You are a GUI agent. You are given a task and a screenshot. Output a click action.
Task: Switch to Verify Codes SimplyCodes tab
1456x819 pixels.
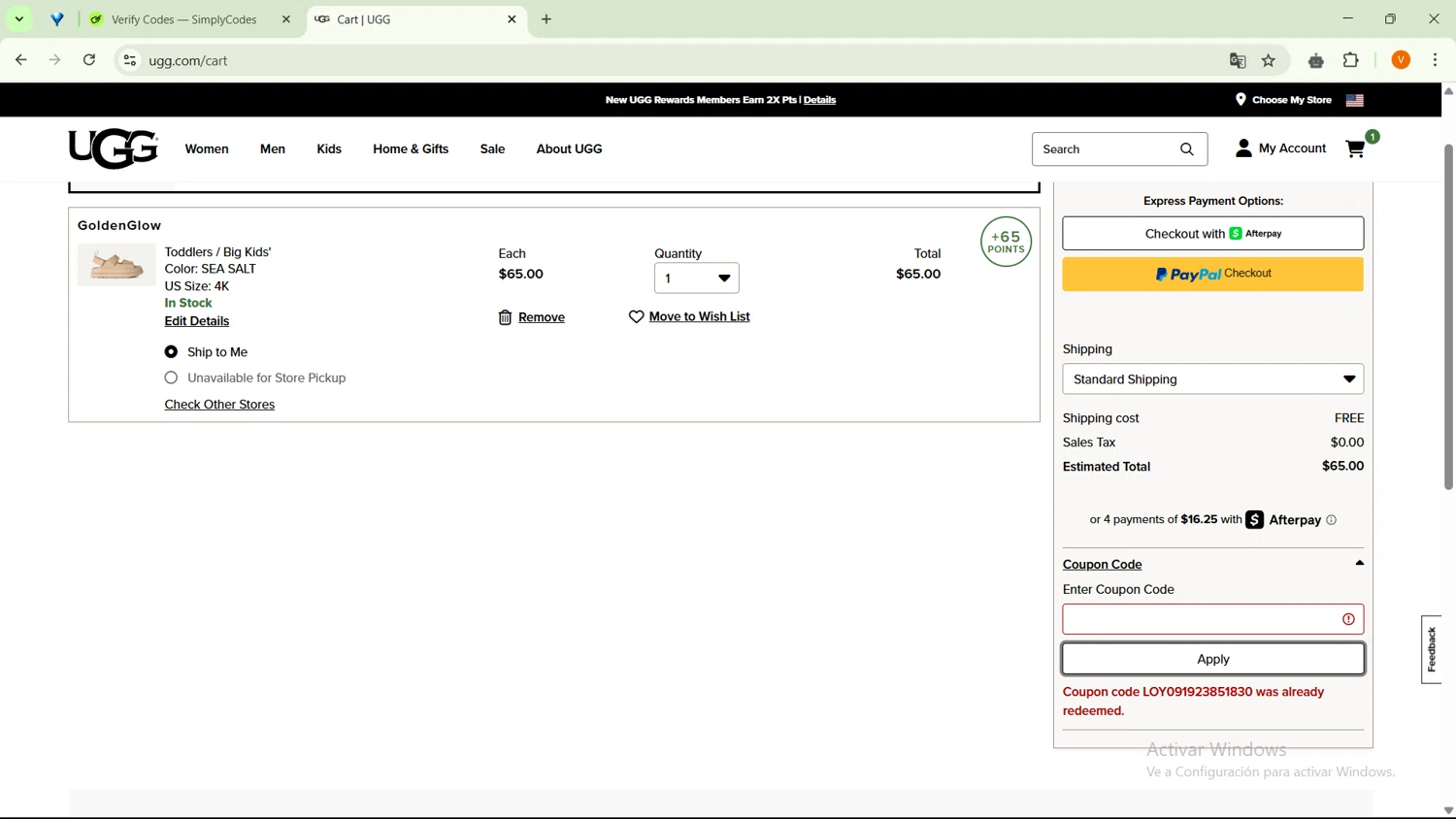click(184, 19)
